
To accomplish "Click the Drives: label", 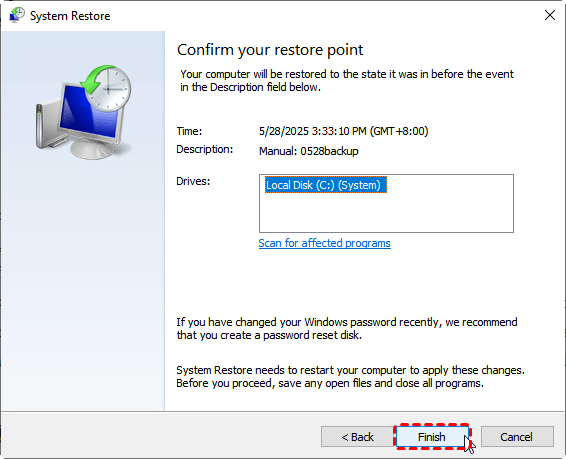I will (x=193, y=181).
